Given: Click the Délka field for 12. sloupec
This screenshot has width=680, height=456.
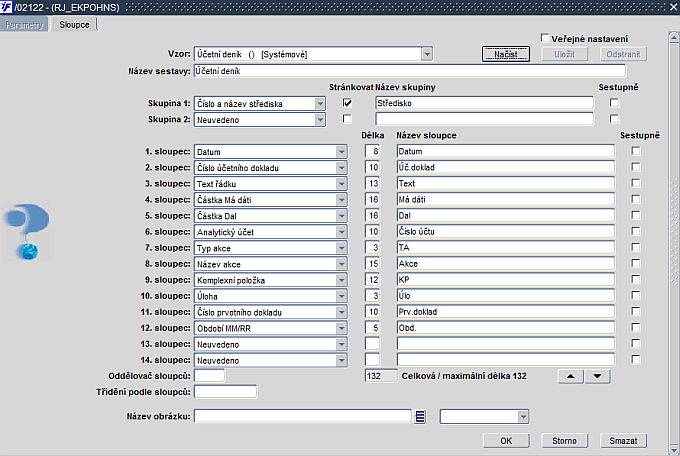Looking at the screenshot, I should [372, 328].
